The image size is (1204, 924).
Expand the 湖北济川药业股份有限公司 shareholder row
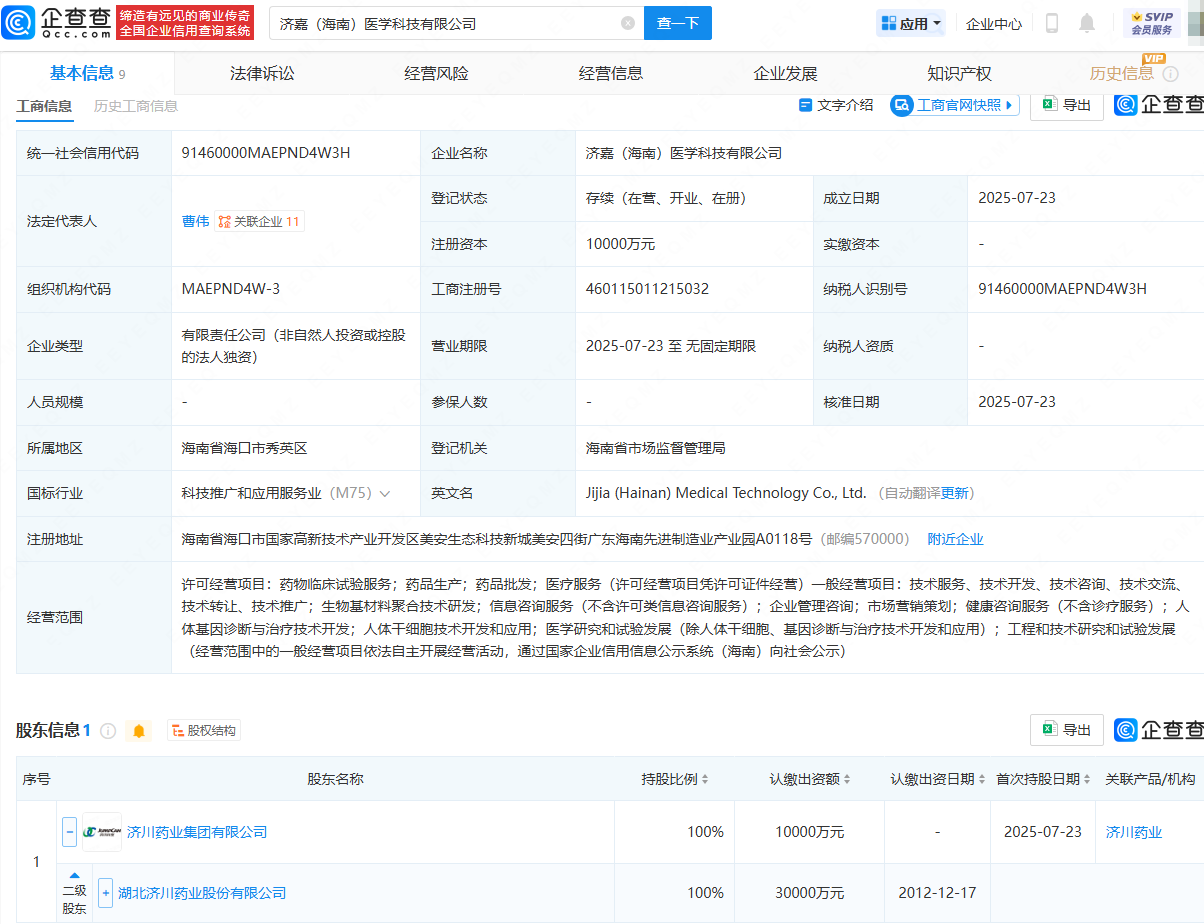click(x=106, y=893)
